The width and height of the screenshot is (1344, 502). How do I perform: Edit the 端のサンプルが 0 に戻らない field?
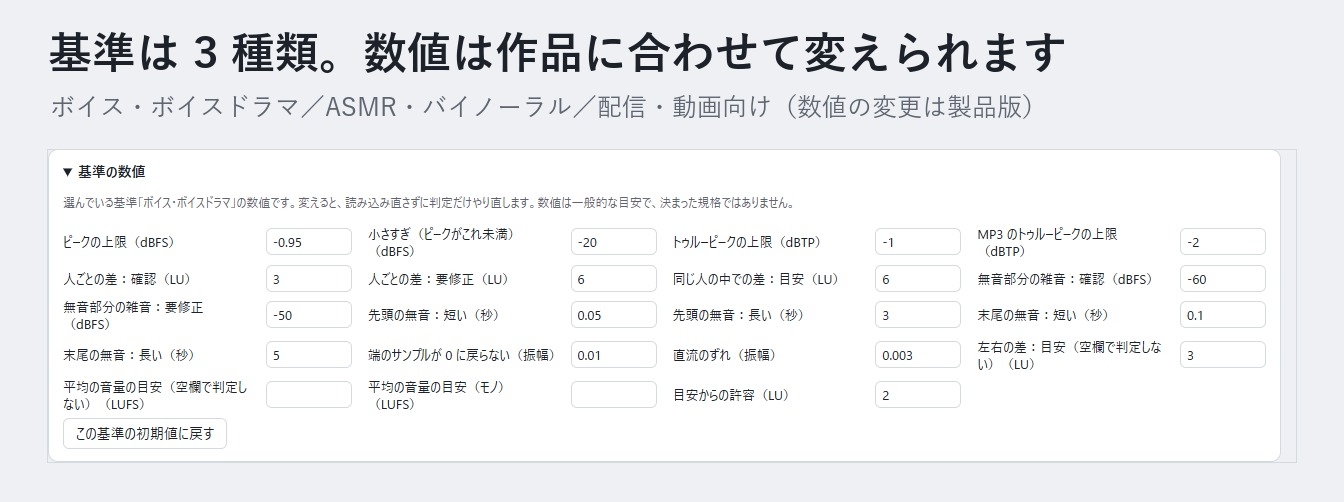click(x=614, y=355)
